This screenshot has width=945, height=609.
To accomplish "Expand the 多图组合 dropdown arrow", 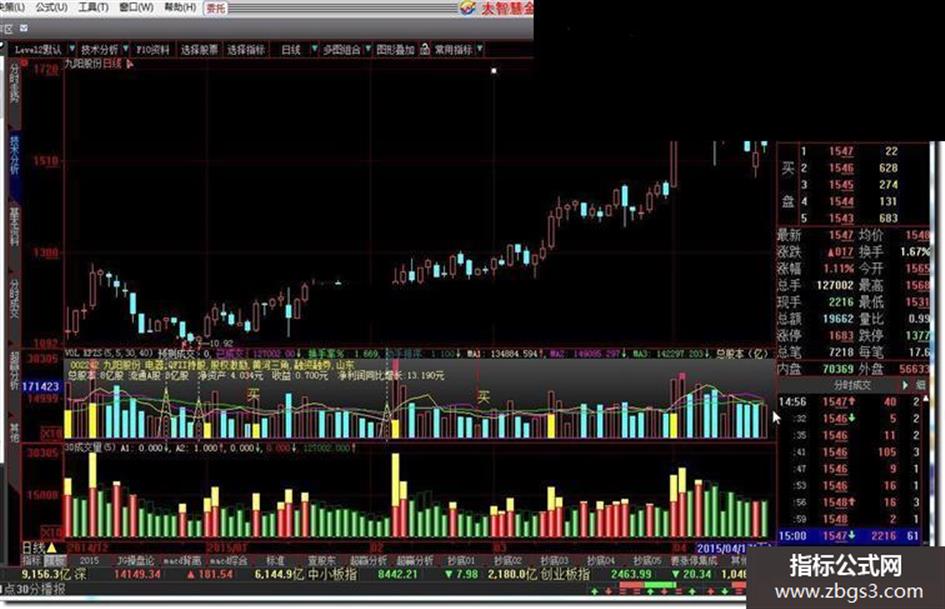I will [x=368, y=49].
